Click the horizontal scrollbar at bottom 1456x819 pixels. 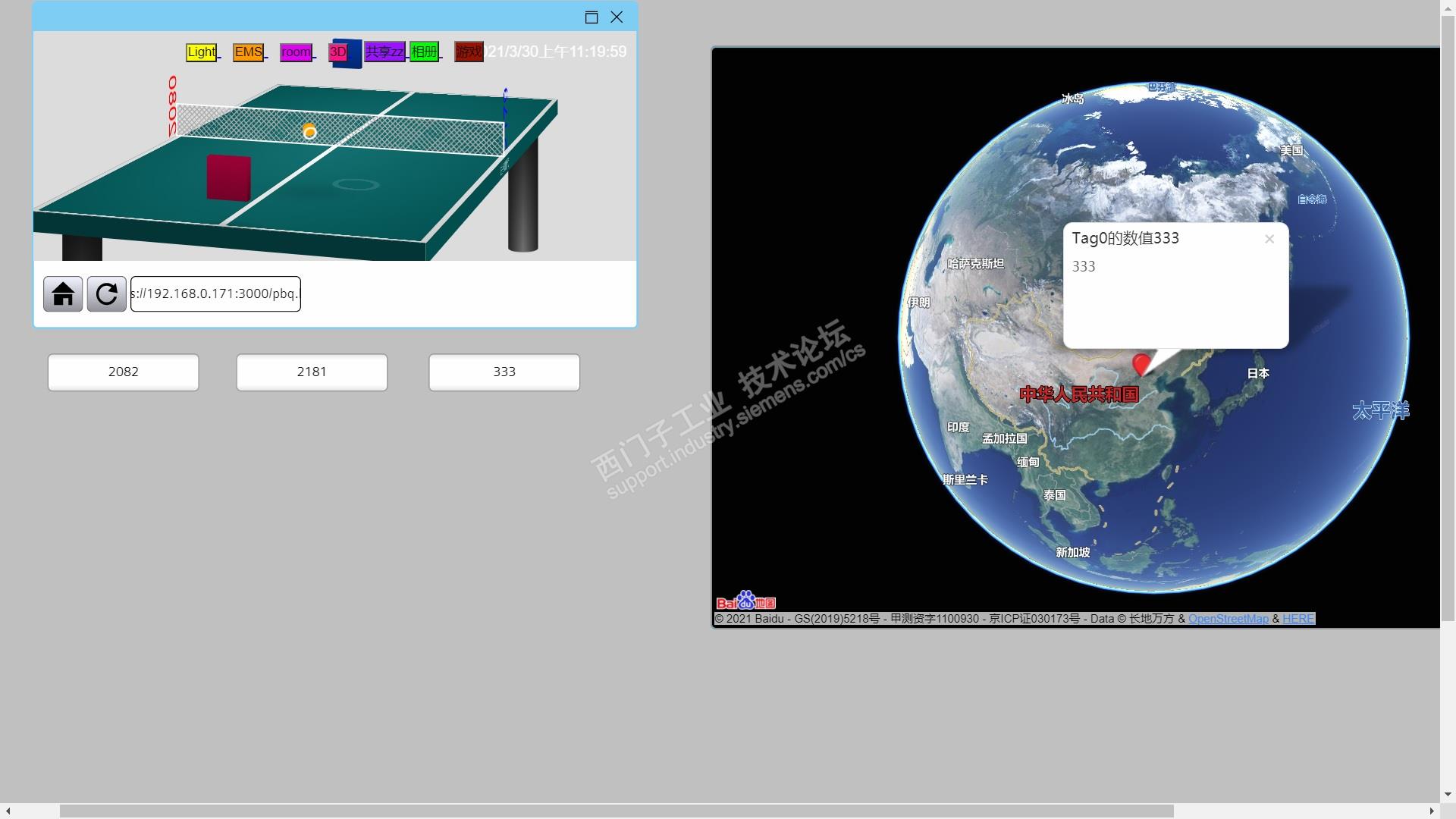click(616, 811)
